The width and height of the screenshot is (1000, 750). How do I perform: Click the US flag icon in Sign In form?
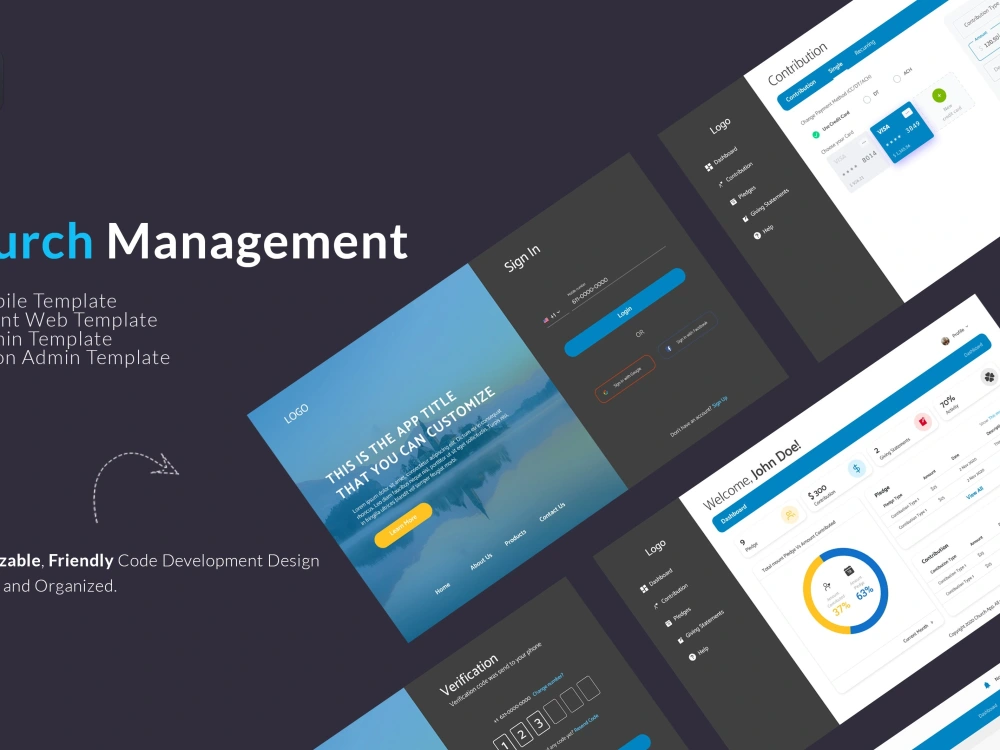(x=546, y=320)
